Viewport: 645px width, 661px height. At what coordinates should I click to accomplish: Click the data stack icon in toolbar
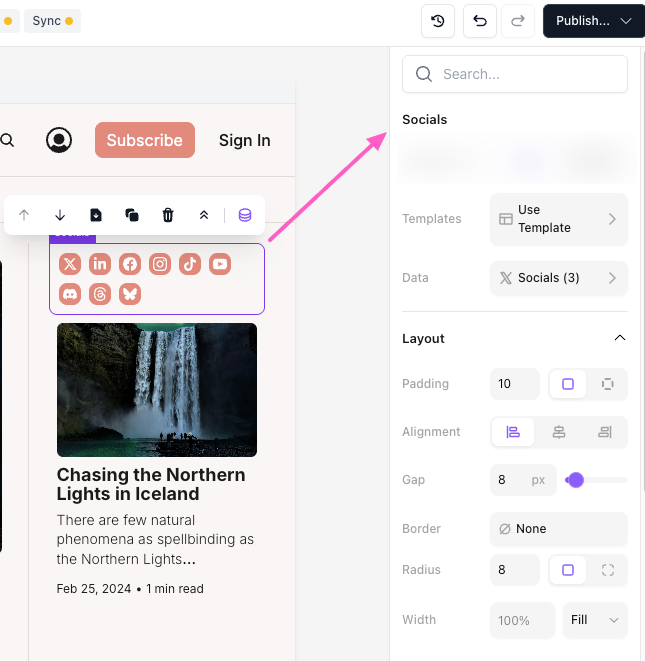tap(245, 215)
